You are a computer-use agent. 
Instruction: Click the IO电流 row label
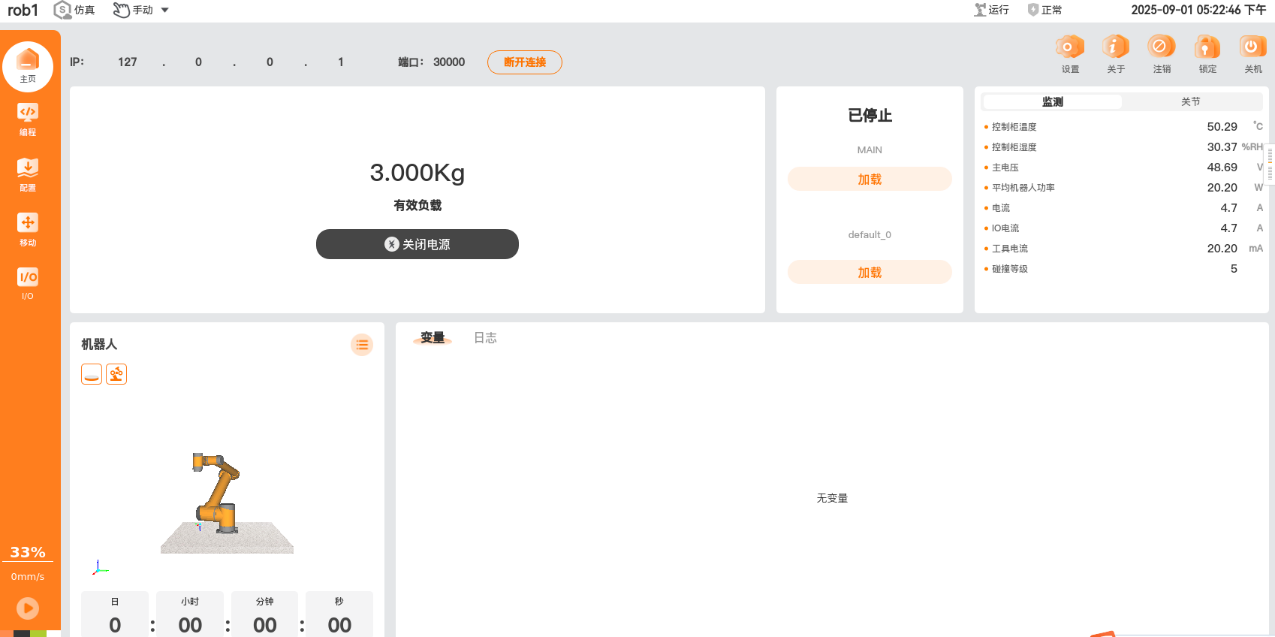[1005, 228]
